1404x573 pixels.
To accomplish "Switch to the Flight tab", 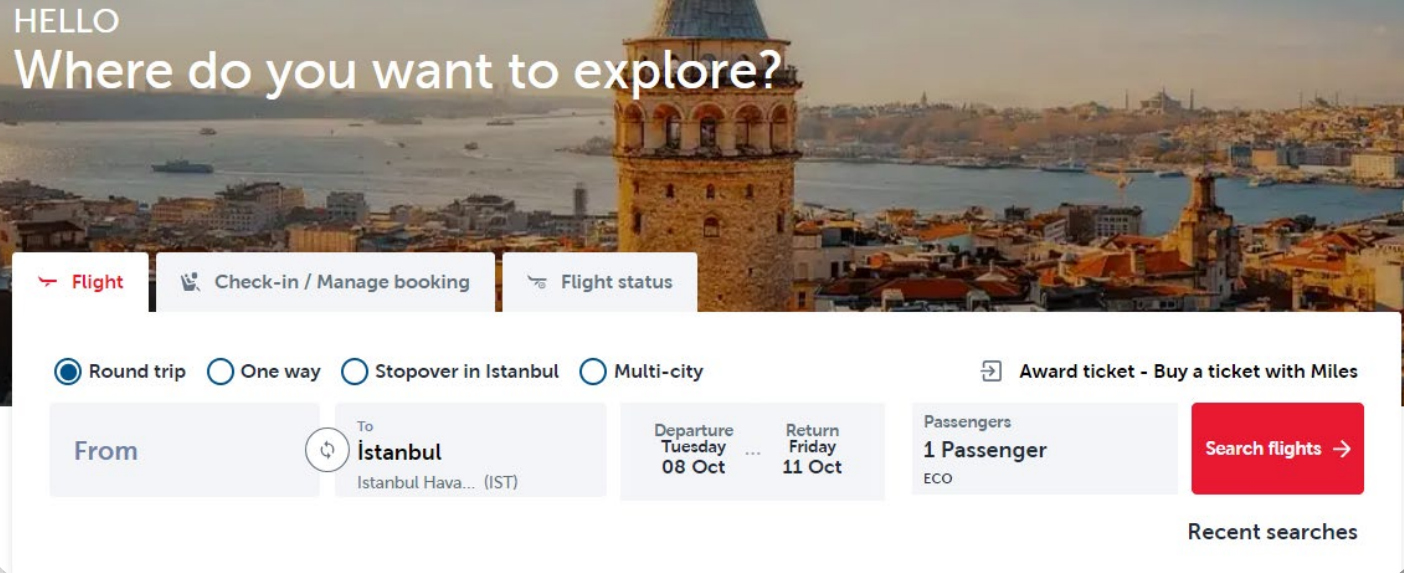I will [96, 282].
